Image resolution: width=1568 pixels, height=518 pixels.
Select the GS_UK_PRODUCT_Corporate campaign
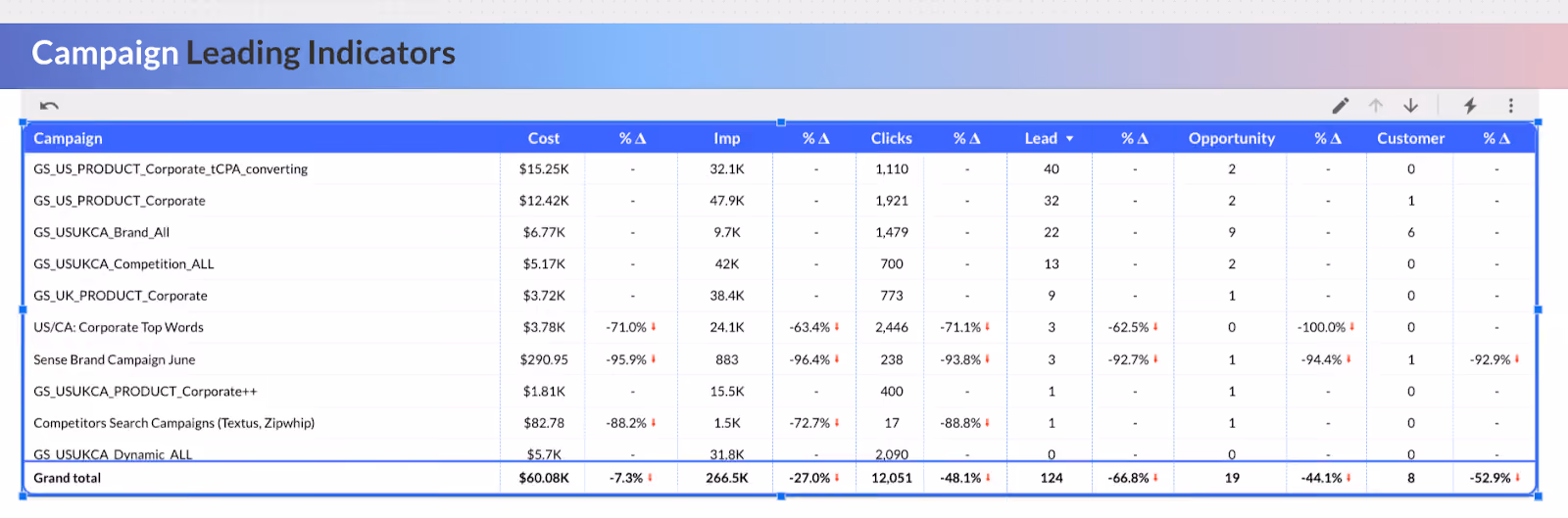[121, 296]
